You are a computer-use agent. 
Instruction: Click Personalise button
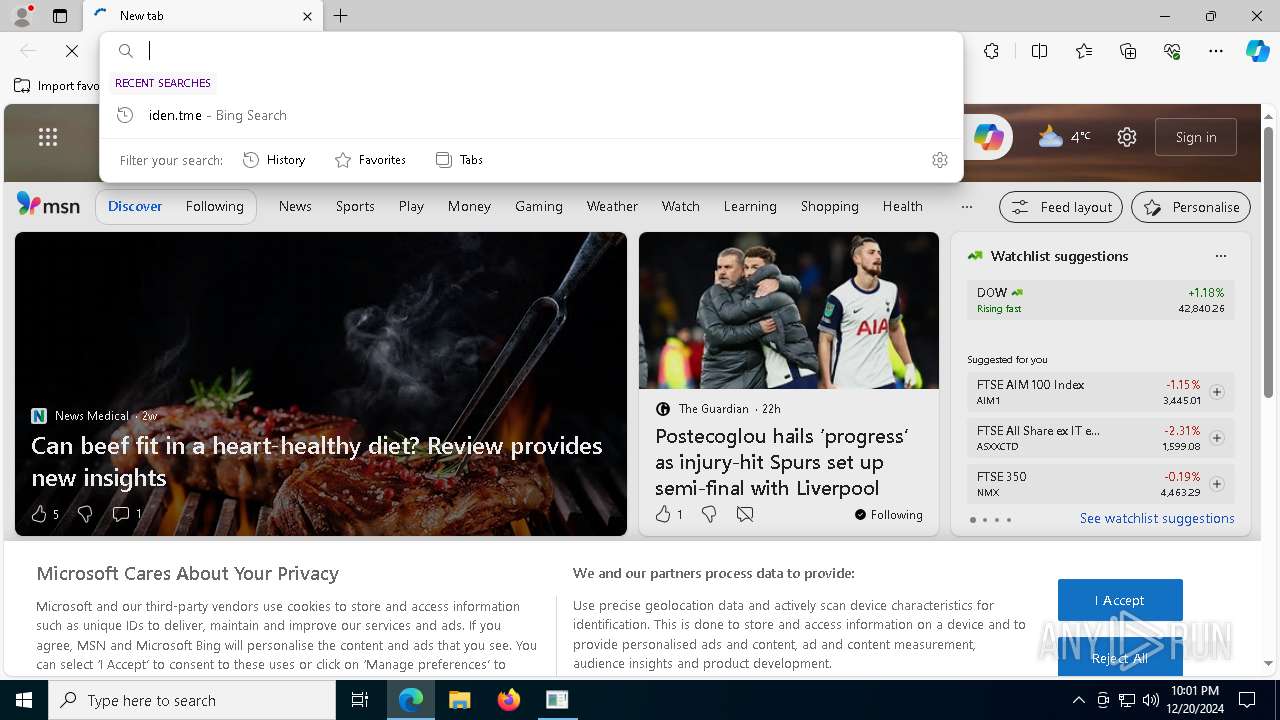[1191, 207]
